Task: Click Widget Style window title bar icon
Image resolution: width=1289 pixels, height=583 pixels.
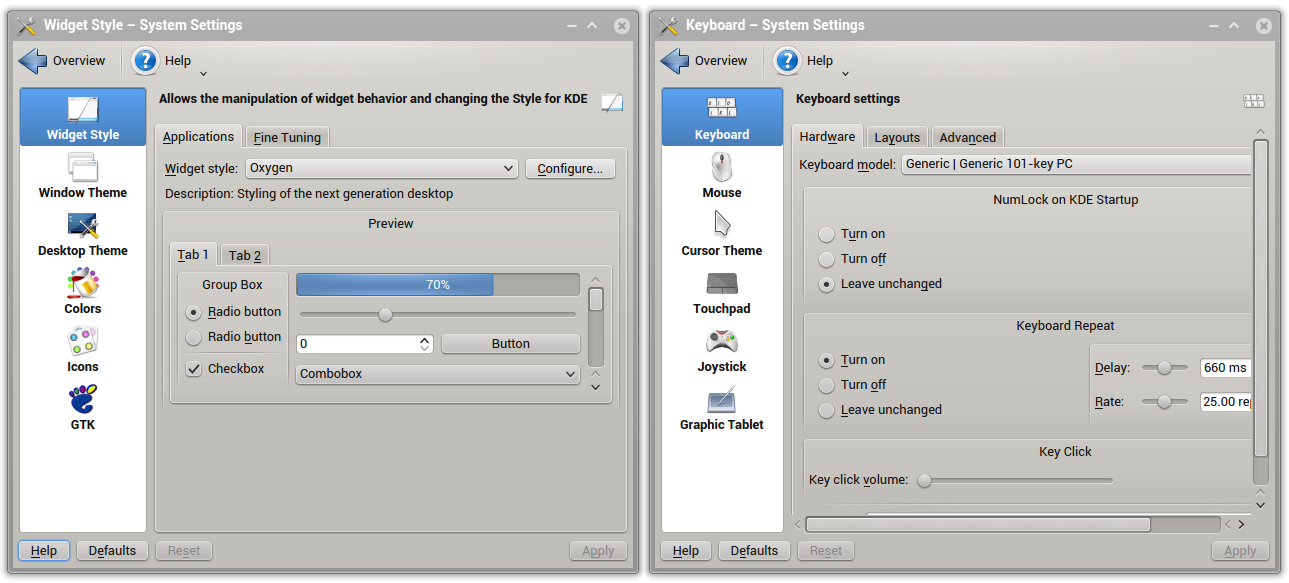Action: [x=27, y=25]
